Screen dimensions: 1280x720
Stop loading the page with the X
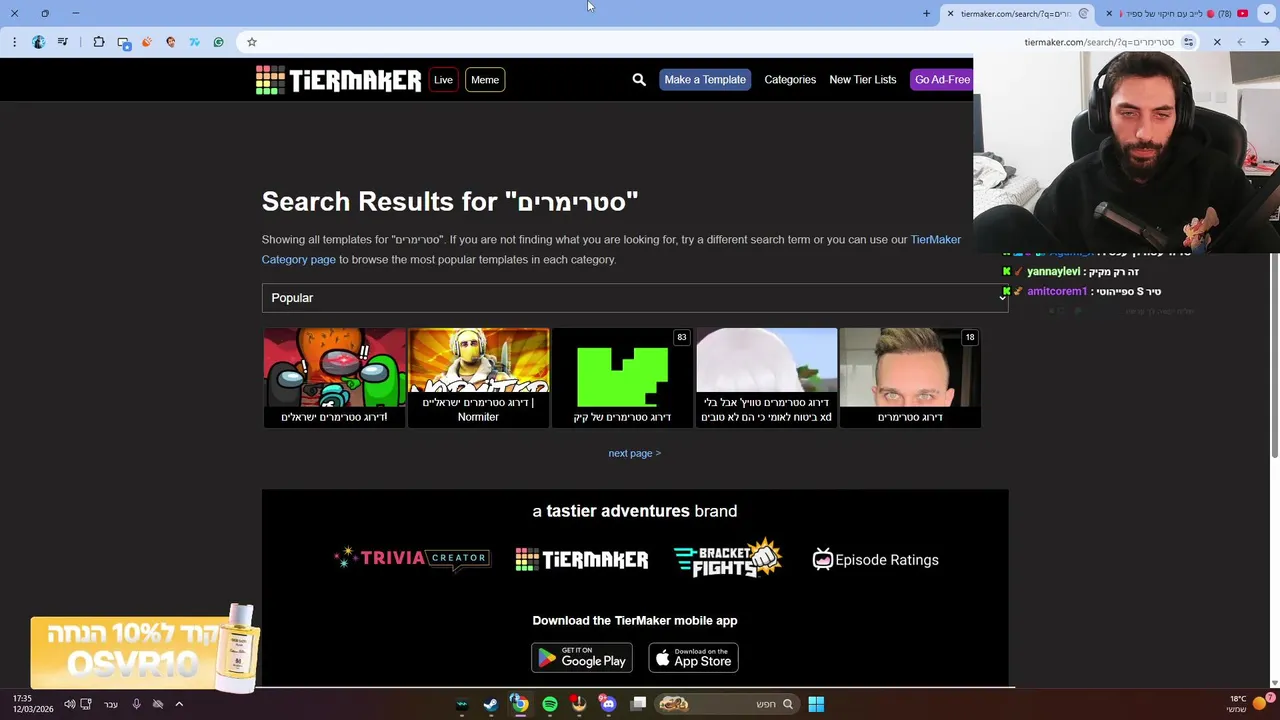tap(1217, 42)
